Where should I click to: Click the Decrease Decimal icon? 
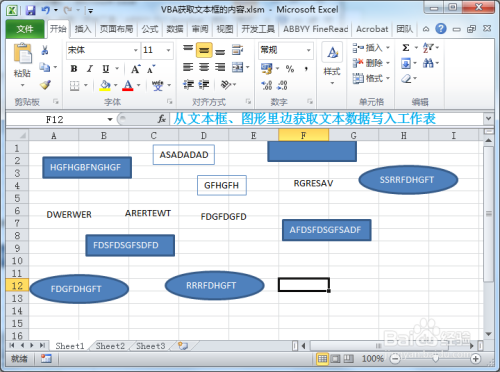coord(282,85)
